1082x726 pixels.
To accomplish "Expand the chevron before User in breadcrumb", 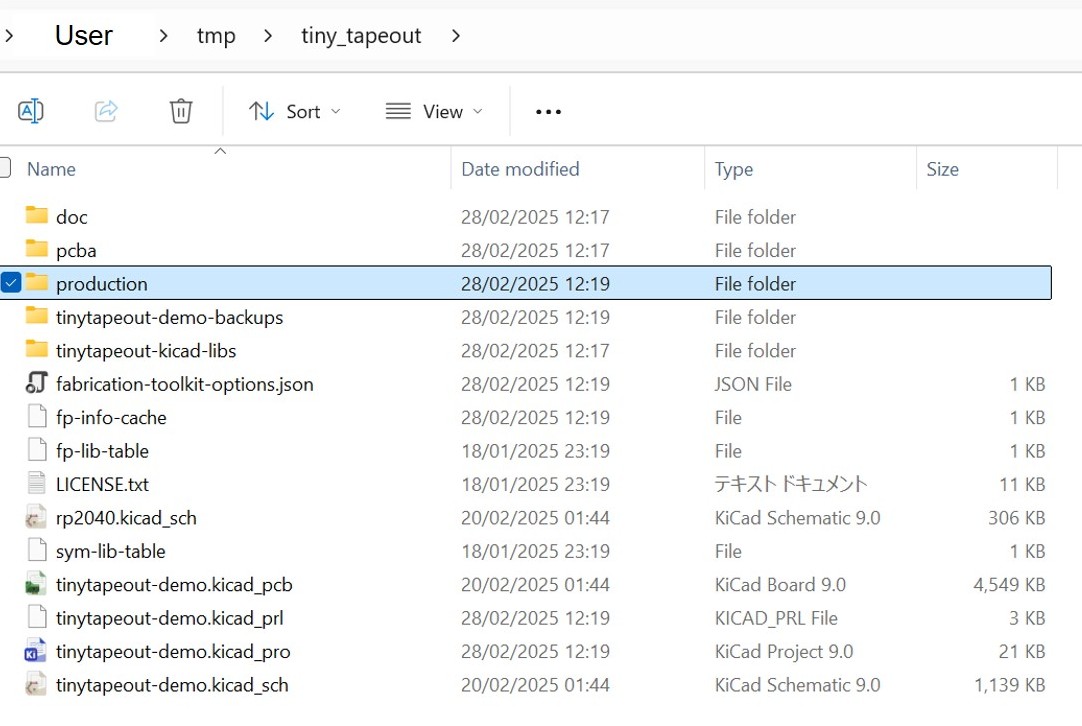I will pos(9,36).
